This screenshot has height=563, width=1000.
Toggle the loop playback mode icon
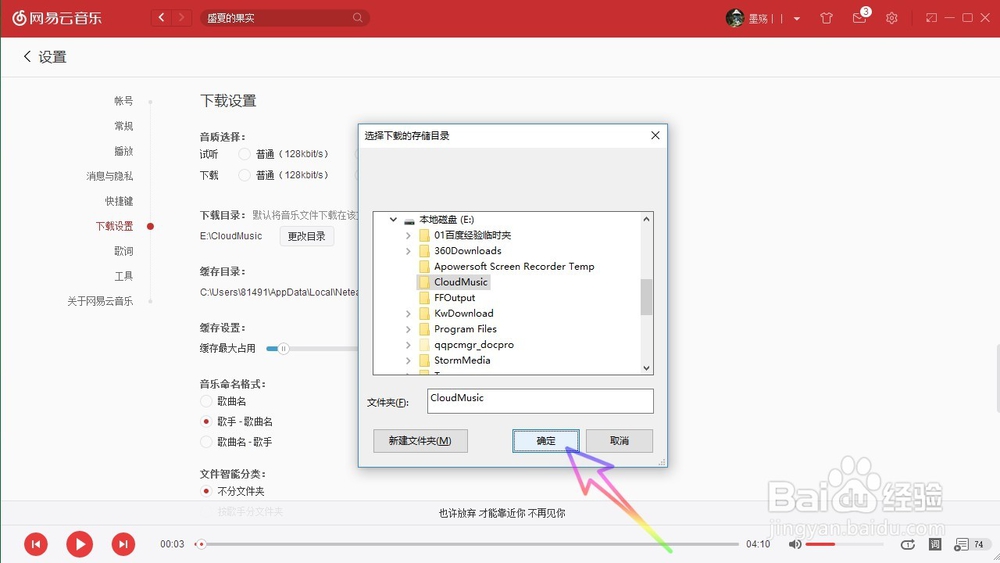tap(908, 544)
